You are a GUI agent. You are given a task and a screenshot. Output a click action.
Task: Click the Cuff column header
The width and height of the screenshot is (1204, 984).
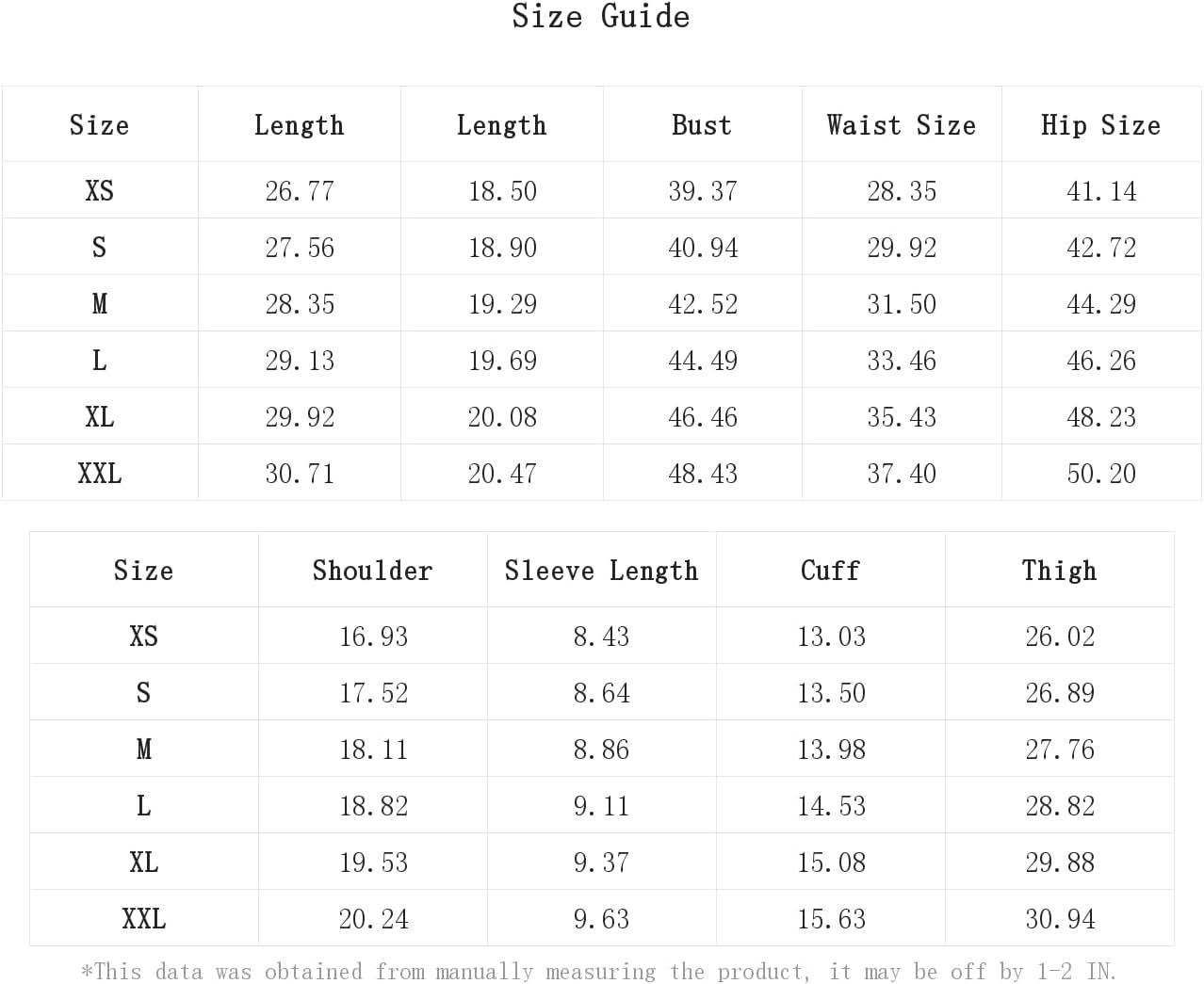tap(830, 571)
